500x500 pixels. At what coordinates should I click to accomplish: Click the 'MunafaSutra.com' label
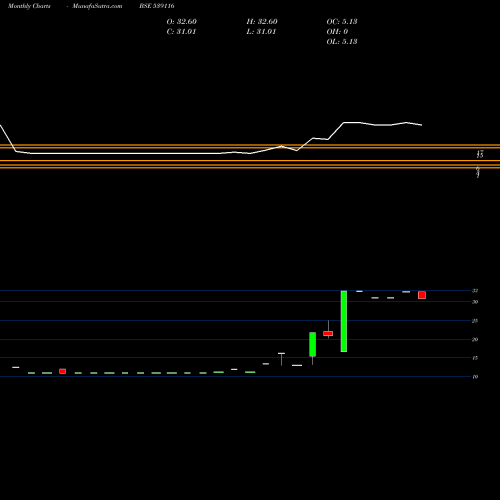(97, 6)
